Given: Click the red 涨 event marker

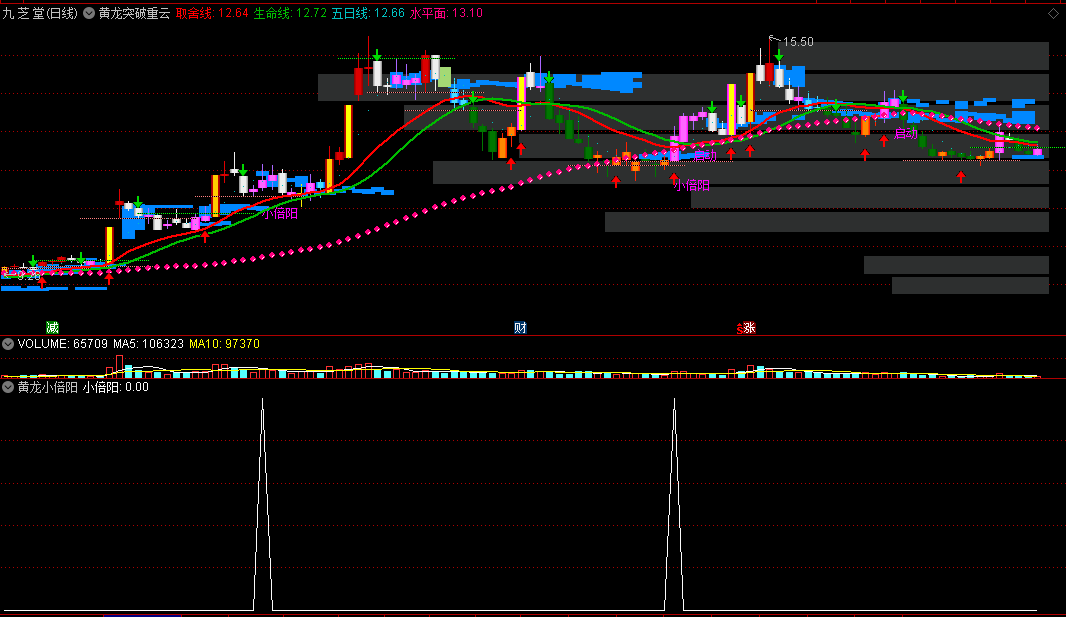Looking at the screenshot, I should pyautogui.click(x=747, y=328).
